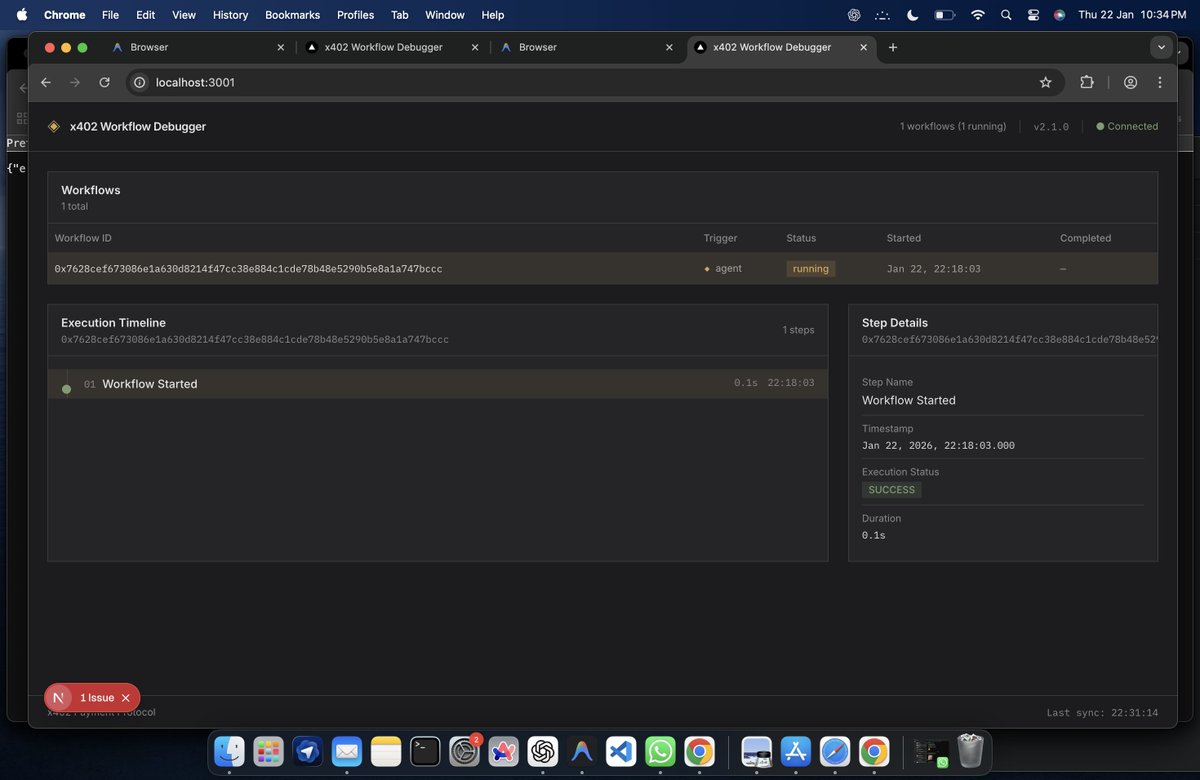Open the Chrome three-dot menu

[1160, 82]
